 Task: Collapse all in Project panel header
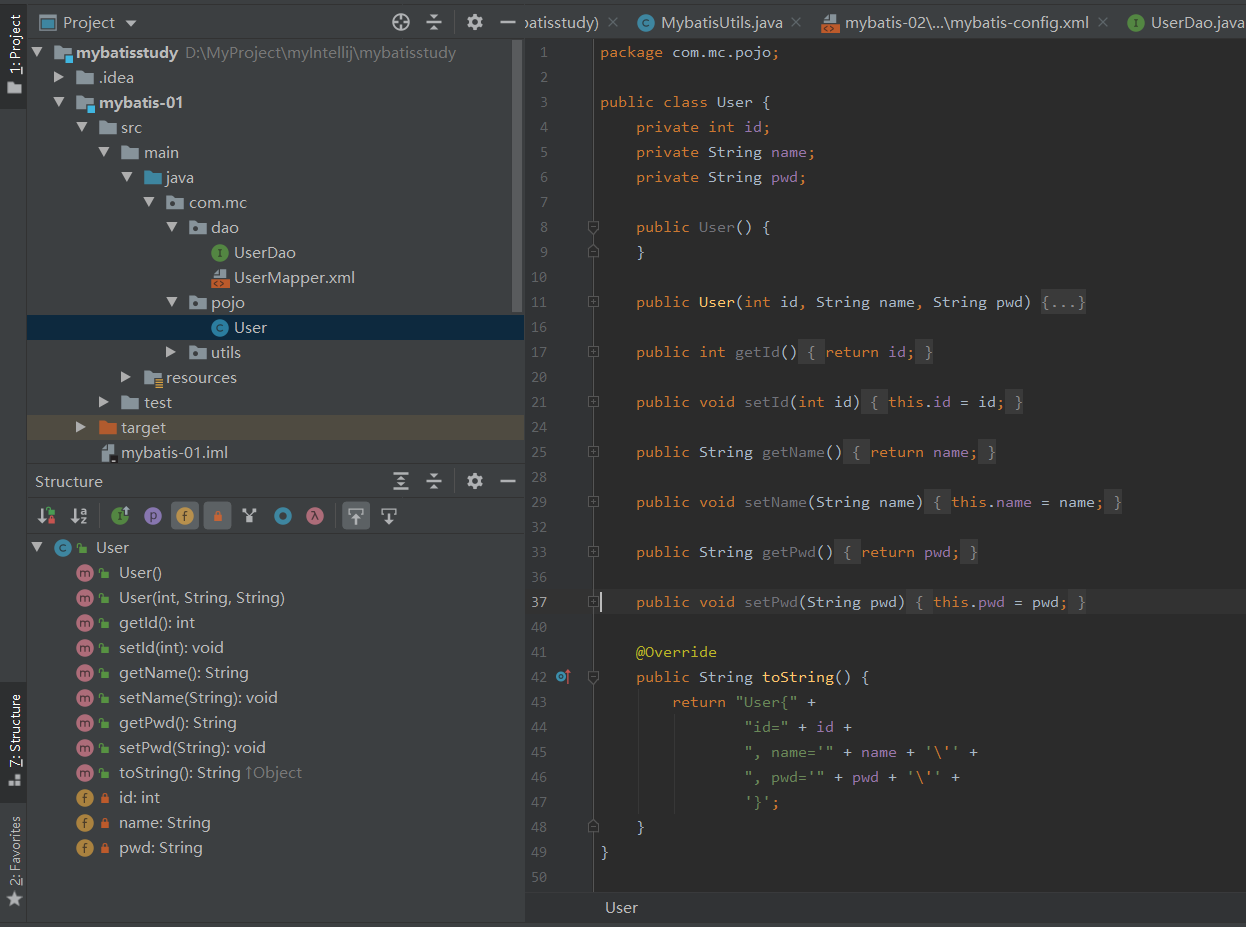tap(434, 22)
